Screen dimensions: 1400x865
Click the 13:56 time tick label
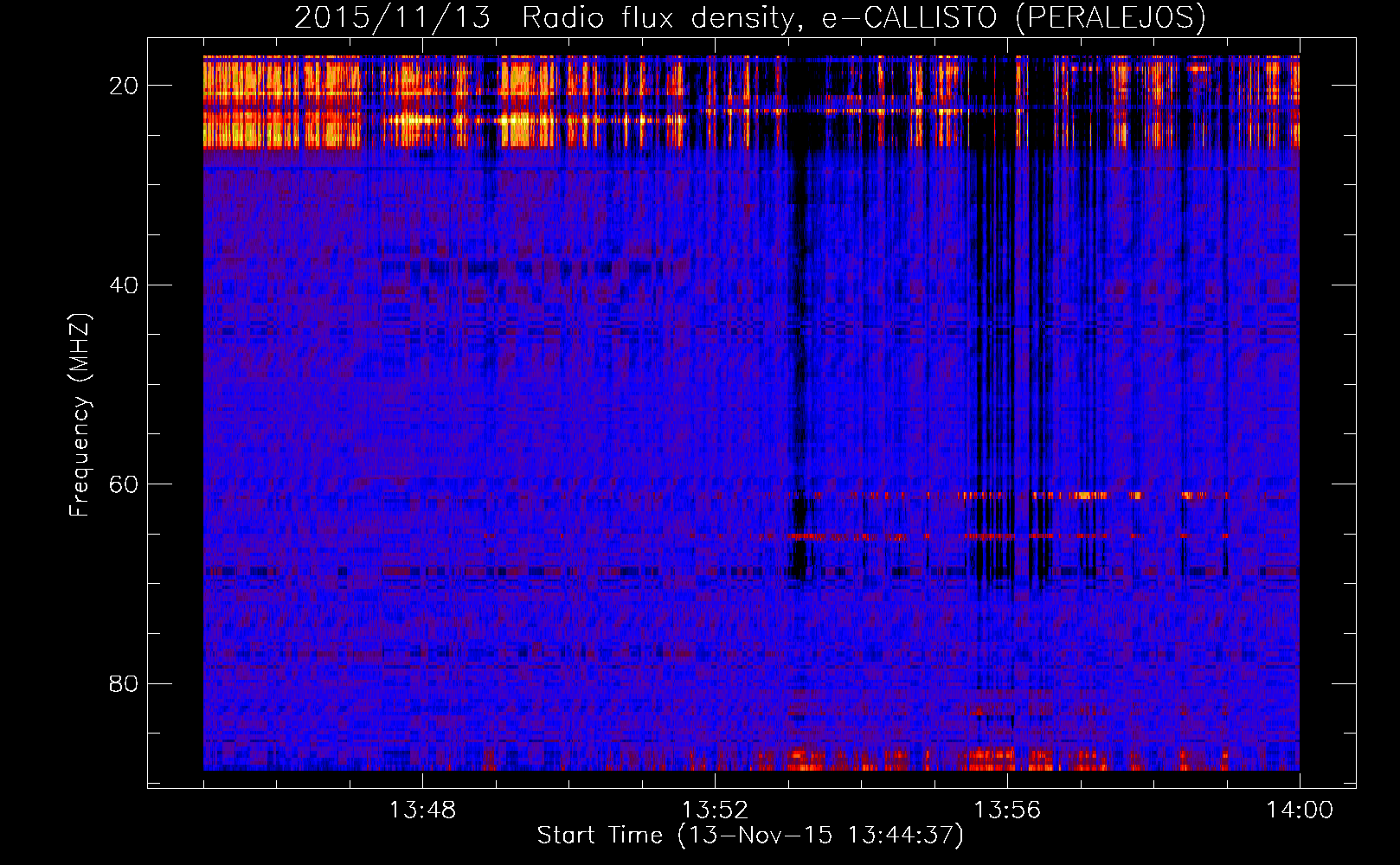[x=1007, y=811]
